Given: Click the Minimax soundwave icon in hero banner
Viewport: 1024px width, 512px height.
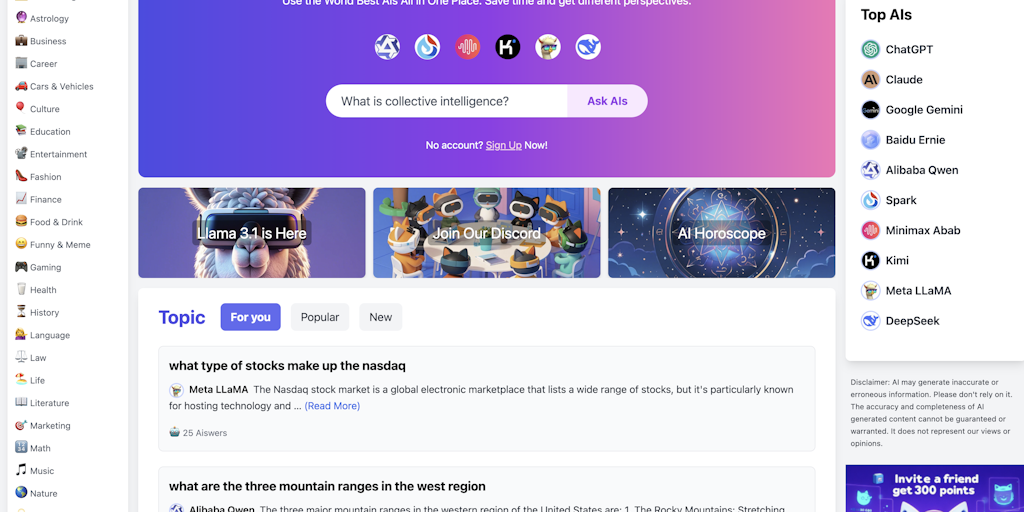Looking at the screenshot, I should [x=468, y=47].
